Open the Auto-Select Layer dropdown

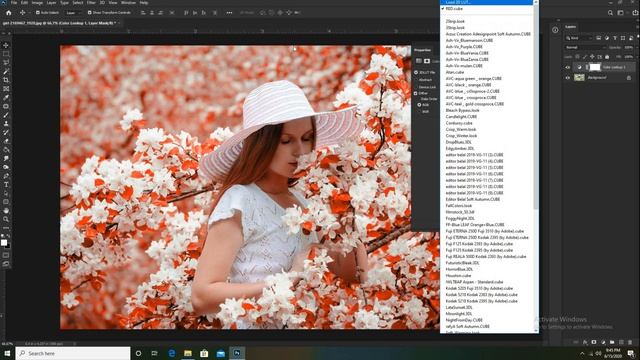[x=73, y=13]
